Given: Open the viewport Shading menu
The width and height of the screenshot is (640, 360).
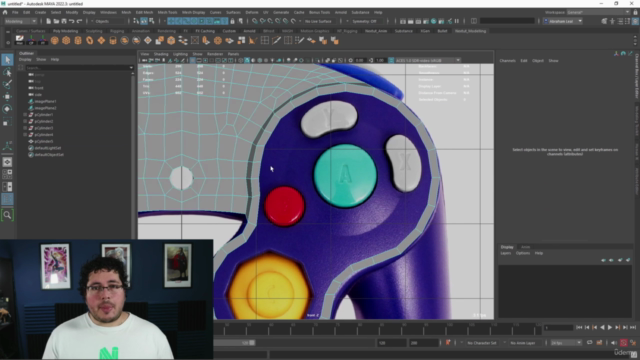Looking at the screenshot, I should (161, 54).
